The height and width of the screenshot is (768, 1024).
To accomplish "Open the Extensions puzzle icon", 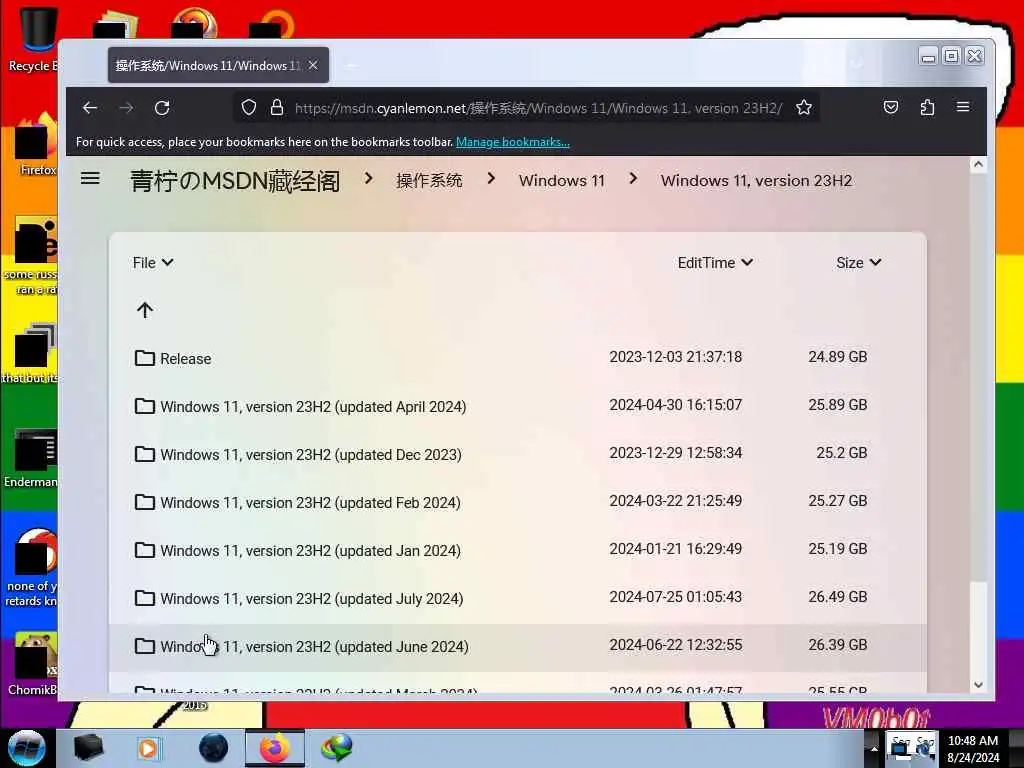I will [x=927, y=107].
